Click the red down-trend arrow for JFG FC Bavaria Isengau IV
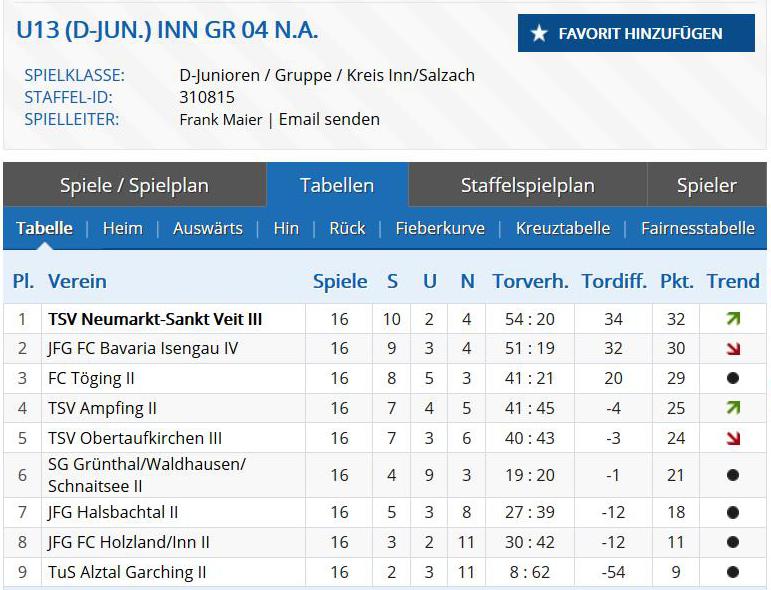The height and width of the screenshot is (590, 771). (733, 349)
